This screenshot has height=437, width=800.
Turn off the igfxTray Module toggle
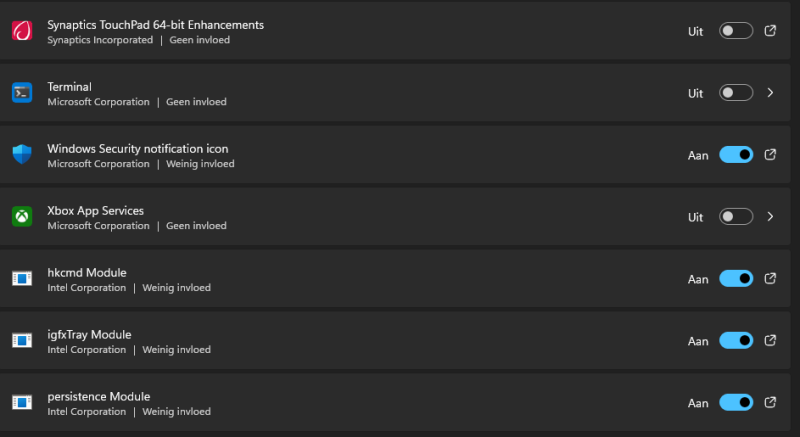736,341
